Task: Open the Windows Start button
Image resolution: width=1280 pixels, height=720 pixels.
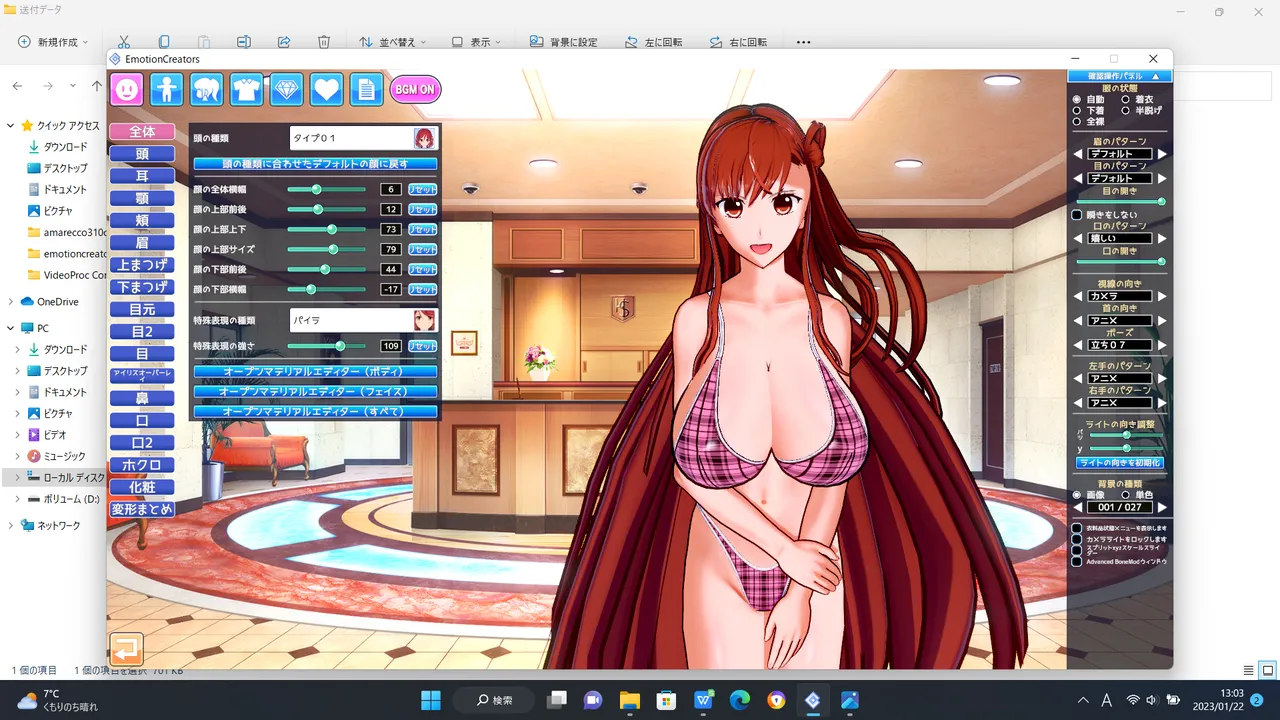Action: point(430,700)
